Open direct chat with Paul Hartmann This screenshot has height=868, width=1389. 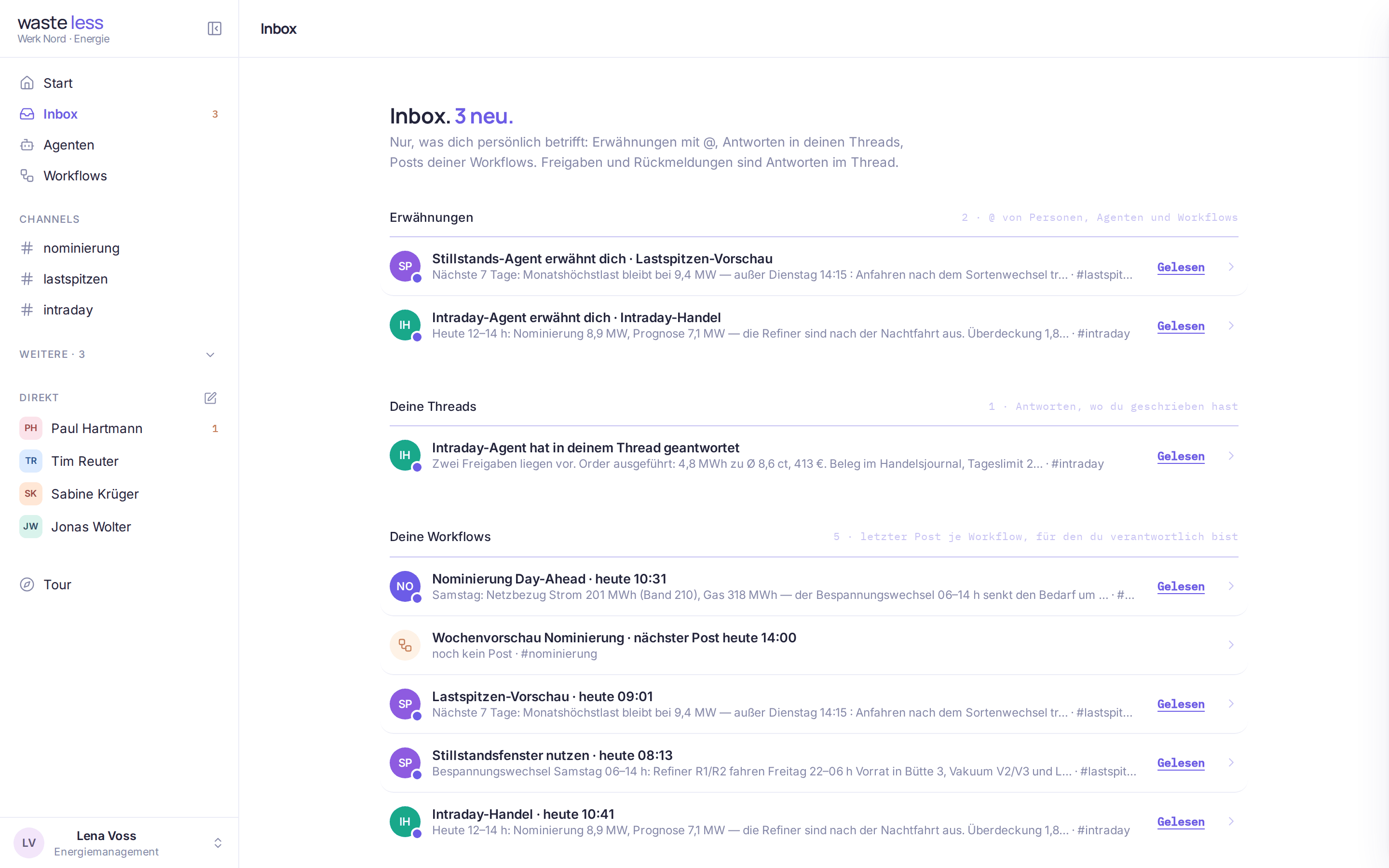point(118,428)
